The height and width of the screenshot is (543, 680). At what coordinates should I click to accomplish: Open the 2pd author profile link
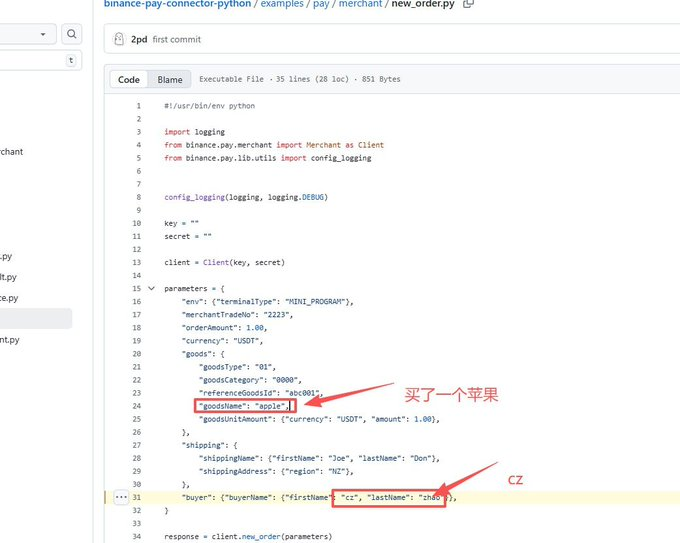pyautogui.click(x=139, y=39)
